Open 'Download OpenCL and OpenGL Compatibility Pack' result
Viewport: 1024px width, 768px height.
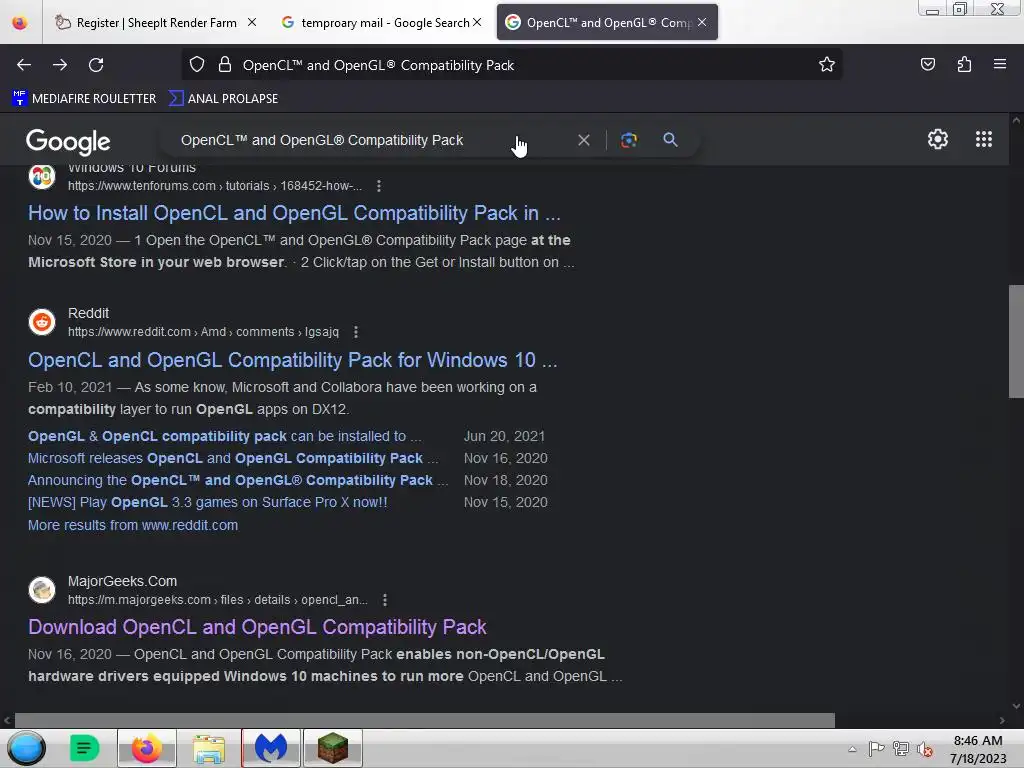257,627
